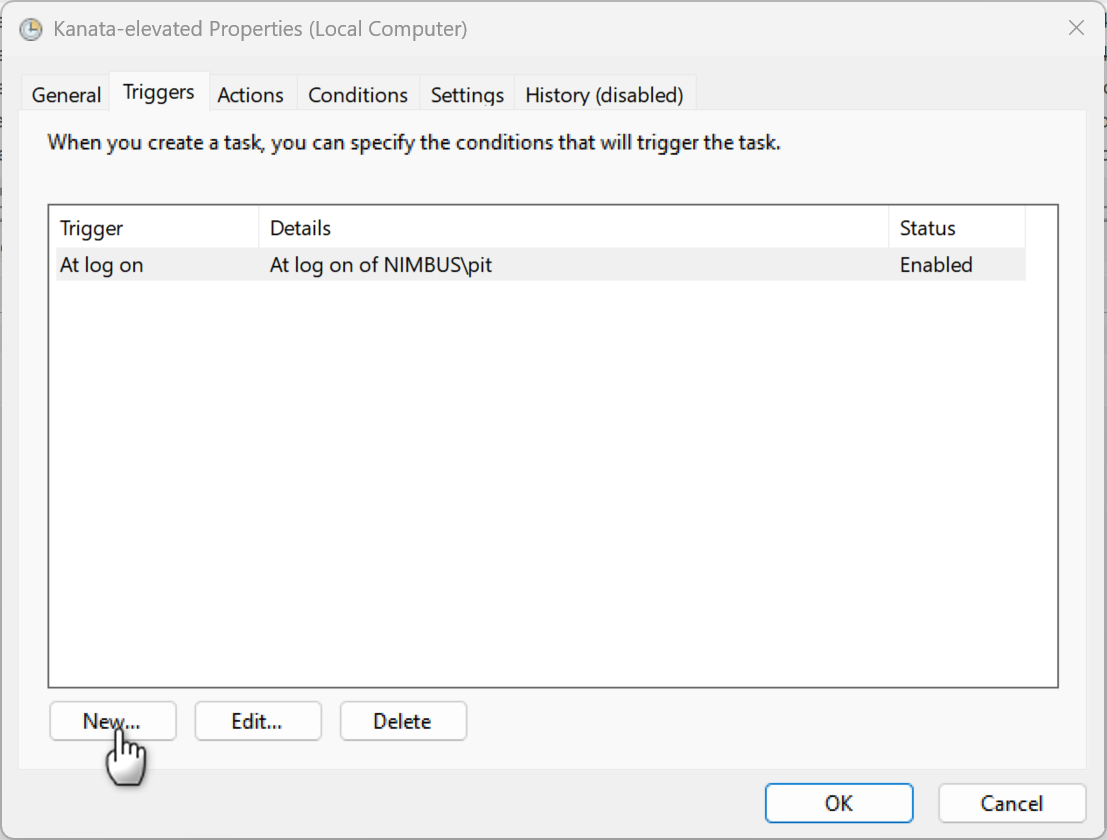Image resolution: width=1107 pixels, height=840 pixels.
Task: View the History (disabled) tab
Action: pyautogui.click(x=604, y=94)
